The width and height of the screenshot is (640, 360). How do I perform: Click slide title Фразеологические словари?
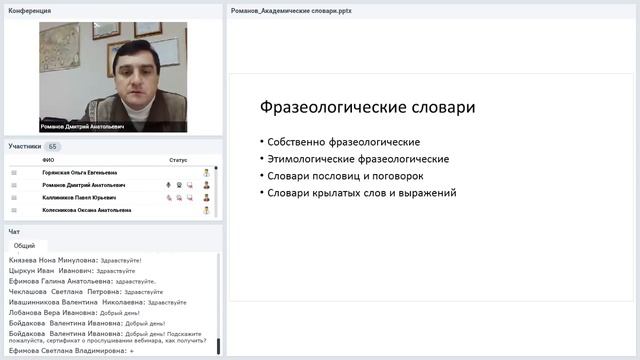pyautogui.click(x=367, y=107)
